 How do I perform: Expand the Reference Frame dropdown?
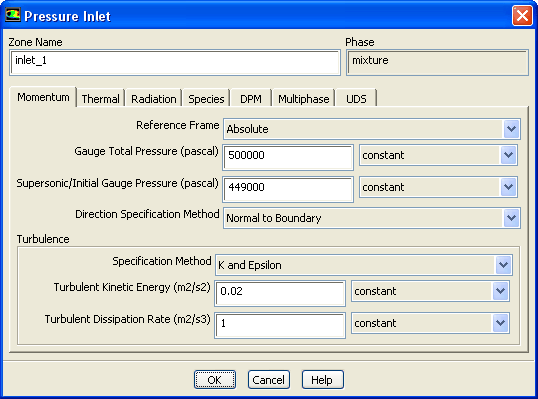click(372, 129)
